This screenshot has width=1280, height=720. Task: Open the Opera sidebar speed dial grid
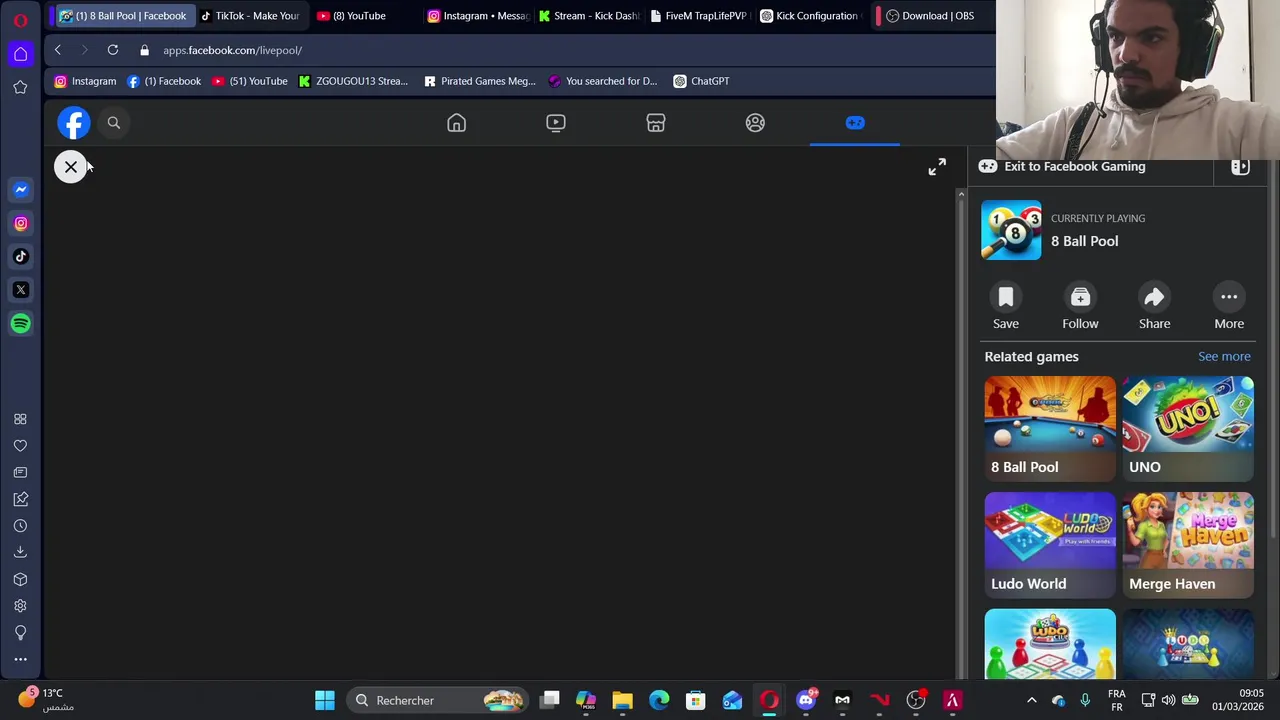point(20,419)
